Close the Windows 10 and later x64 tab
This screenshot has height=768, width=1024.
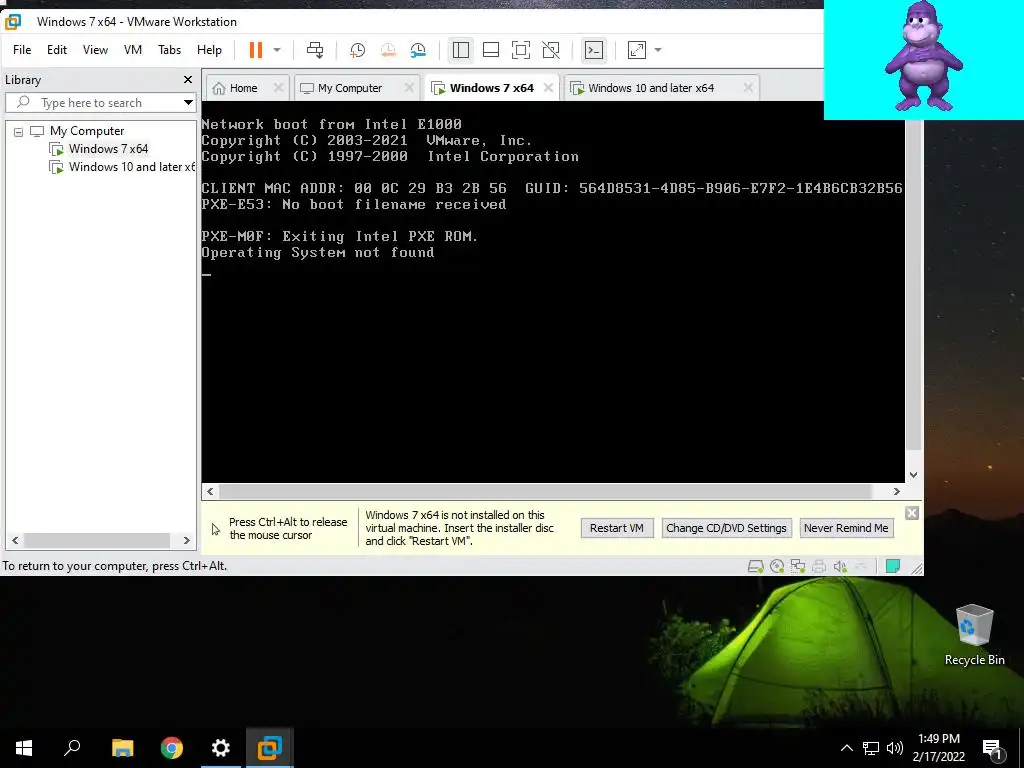[x=748, y=88]
